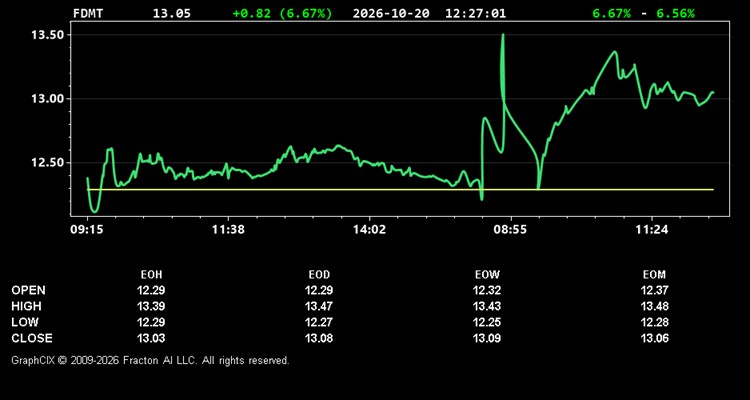Click the 08:55 x-axis time label
This screenshot has height=400, width=750.
coord(511,230)
